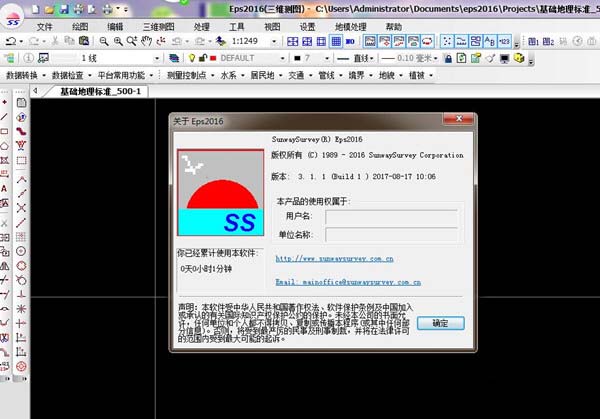Click the blue padlock icon
The height and width of the screenshot is (419, 600).
coord(448,58)
